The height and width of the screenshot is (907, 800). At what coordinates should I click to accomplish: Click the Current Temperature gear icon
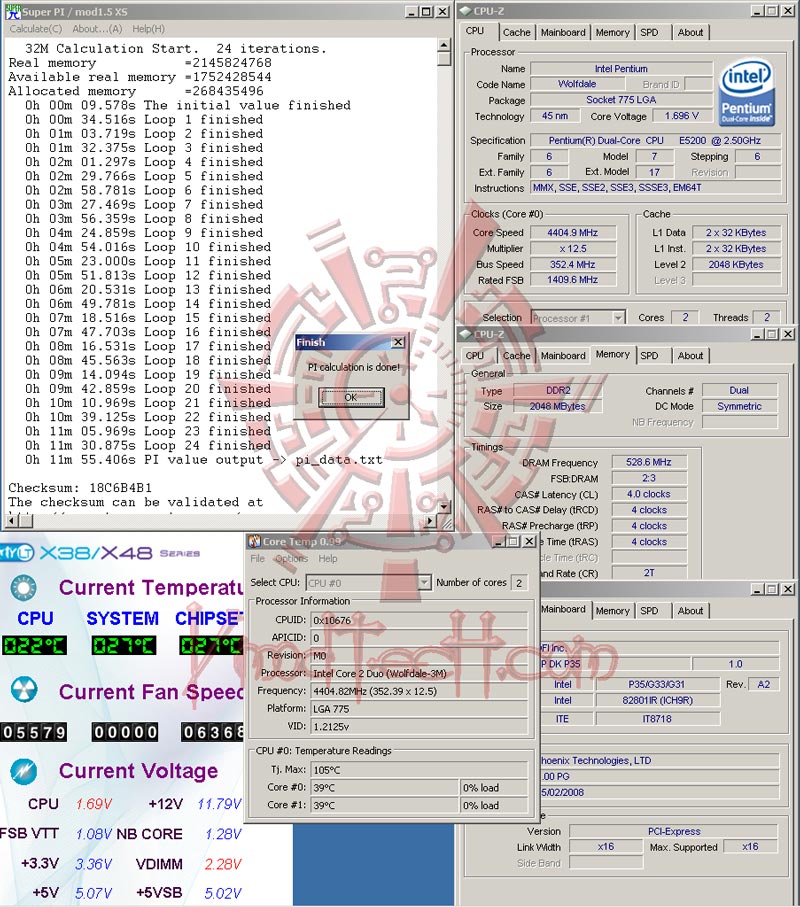coord(23,588)
